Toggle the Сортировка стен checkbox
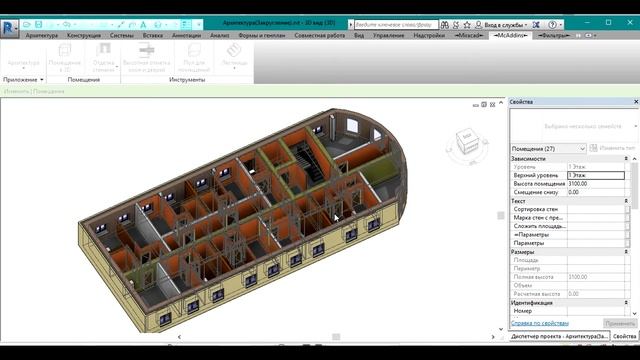This screenshot has height=360, width=640. click(627, 209)
